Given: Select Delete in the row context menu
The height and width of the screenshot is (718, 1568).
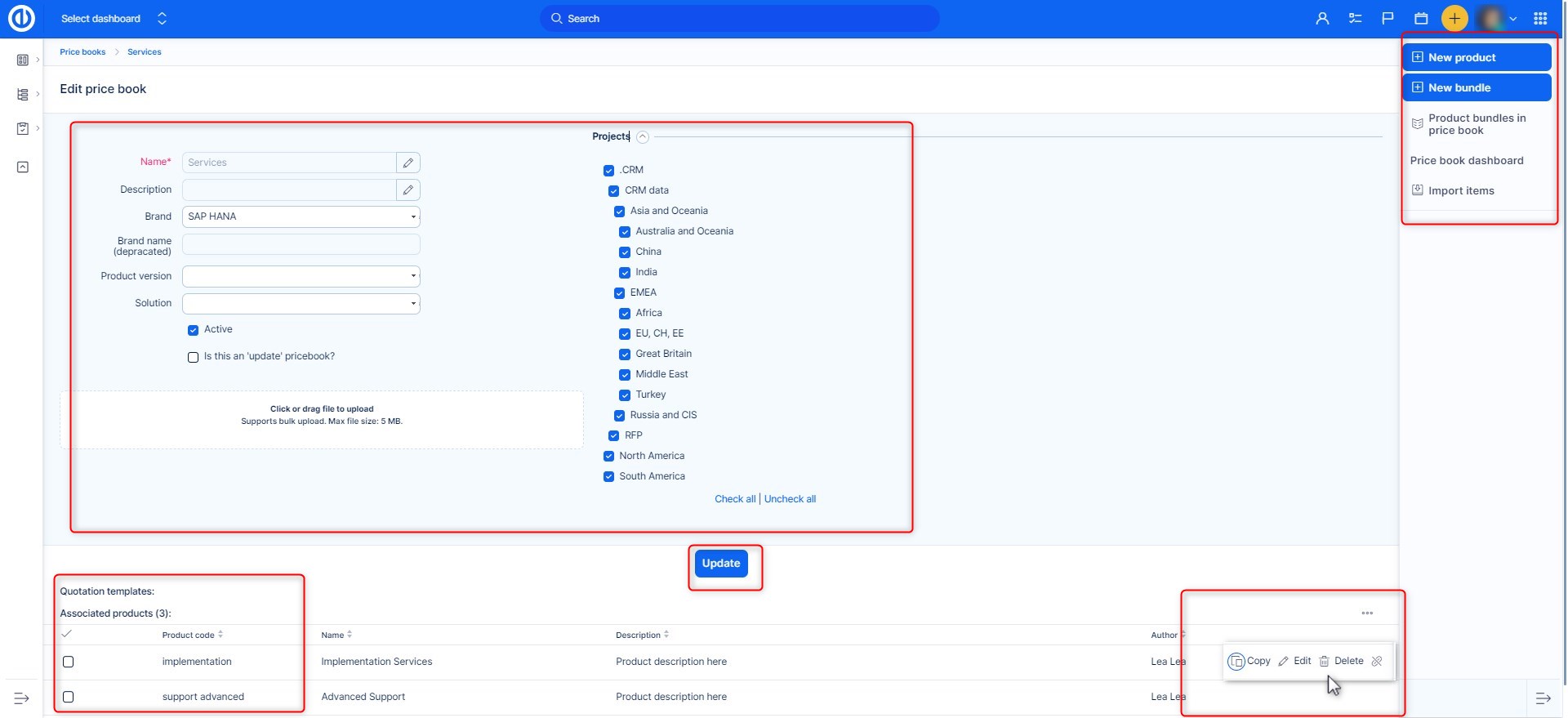Looking at the screenshot, I should [x=1341, y=661].
